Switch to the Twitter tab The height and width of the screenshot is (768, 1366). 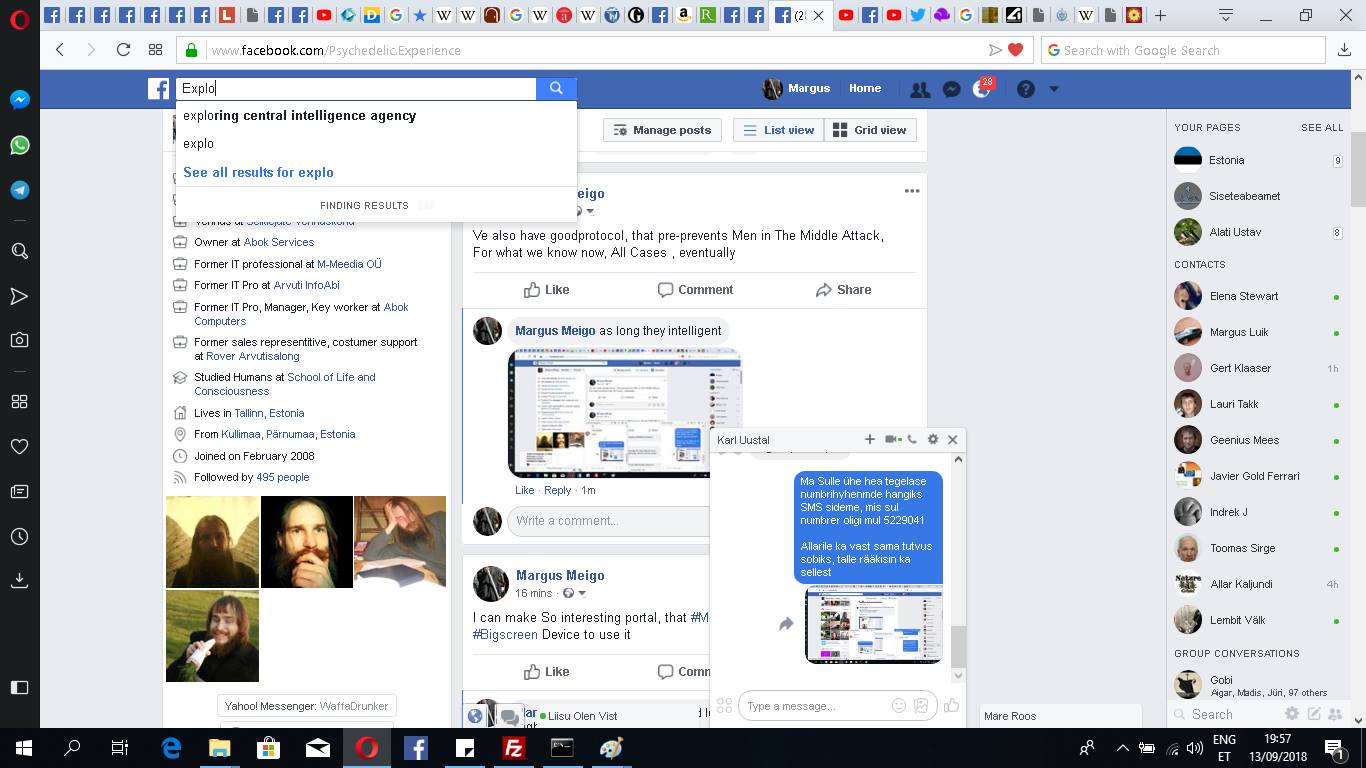917,15
